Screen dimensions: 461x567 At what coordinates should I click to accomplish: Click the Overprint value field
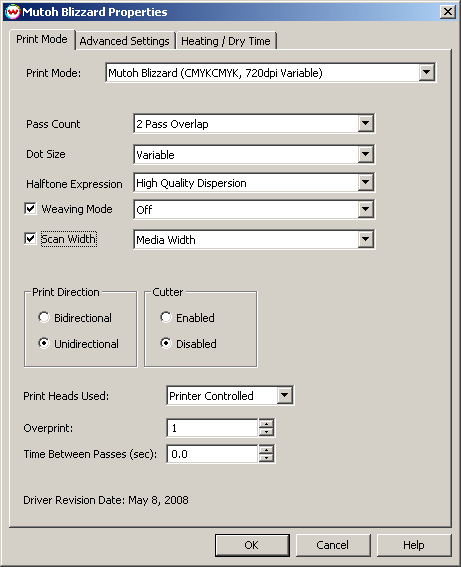pos(212,428)
